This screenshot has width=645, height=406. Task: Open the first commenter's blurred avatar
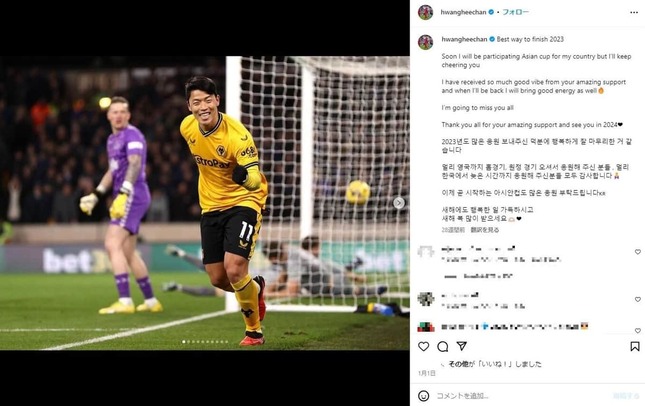point(425,251)
